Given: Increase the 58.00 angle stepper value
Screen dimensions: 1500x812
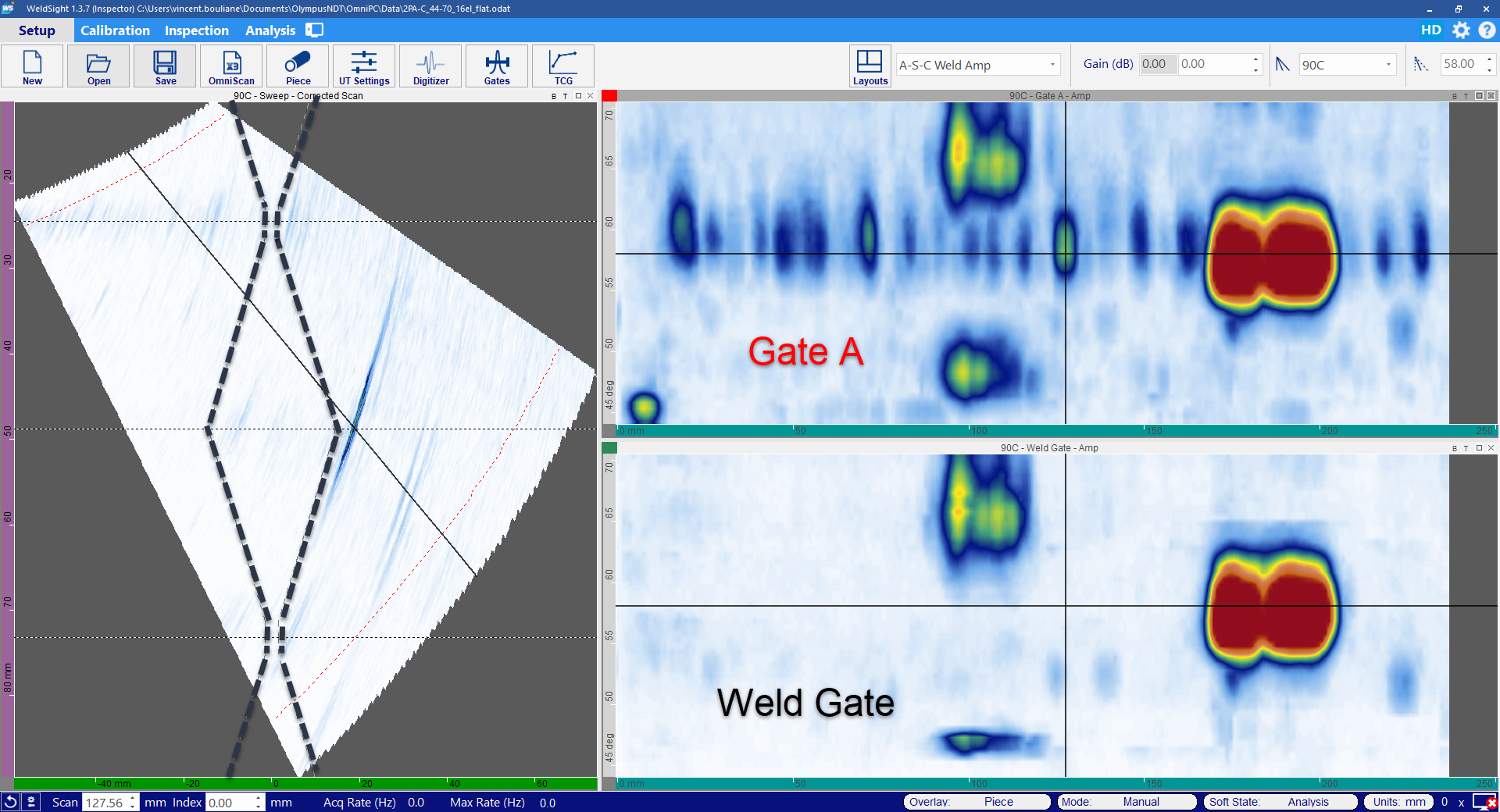Looking at the screenshot, I should pyautogui.click(x=1490, y=59).
